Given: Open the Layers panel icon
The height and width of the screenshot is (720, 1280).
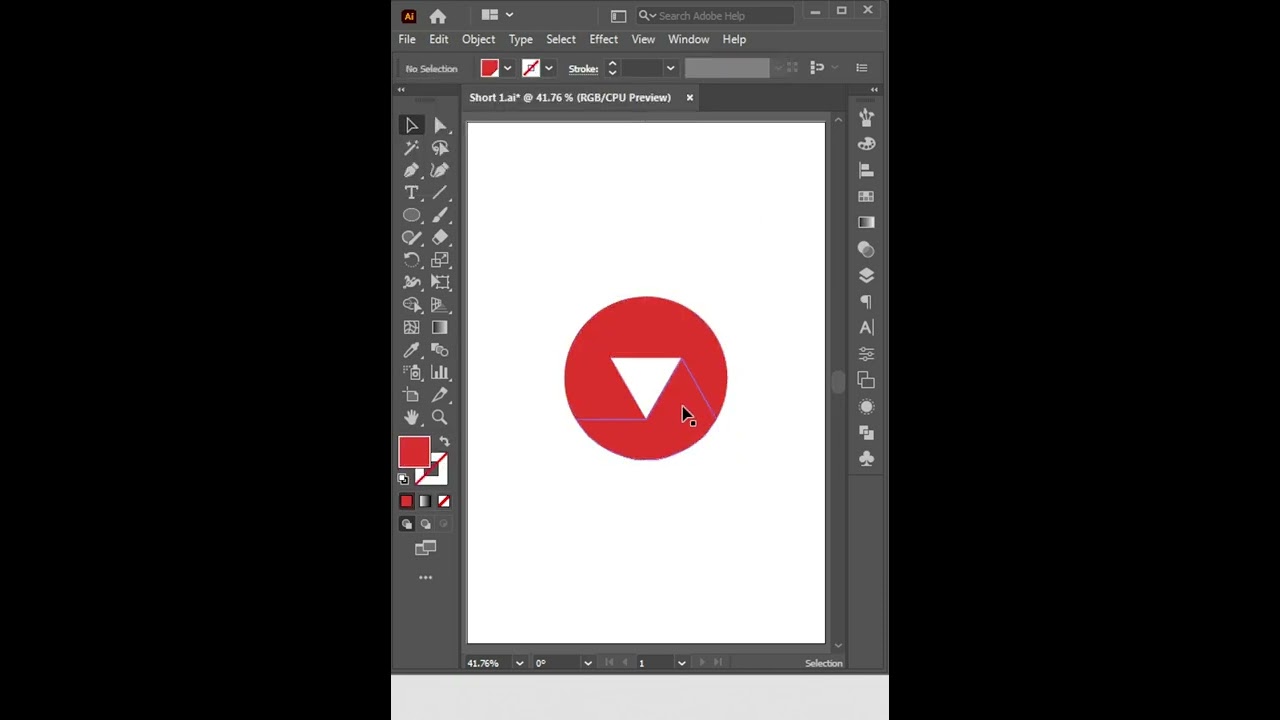Looking at the screenshot, I should (866, 275).
